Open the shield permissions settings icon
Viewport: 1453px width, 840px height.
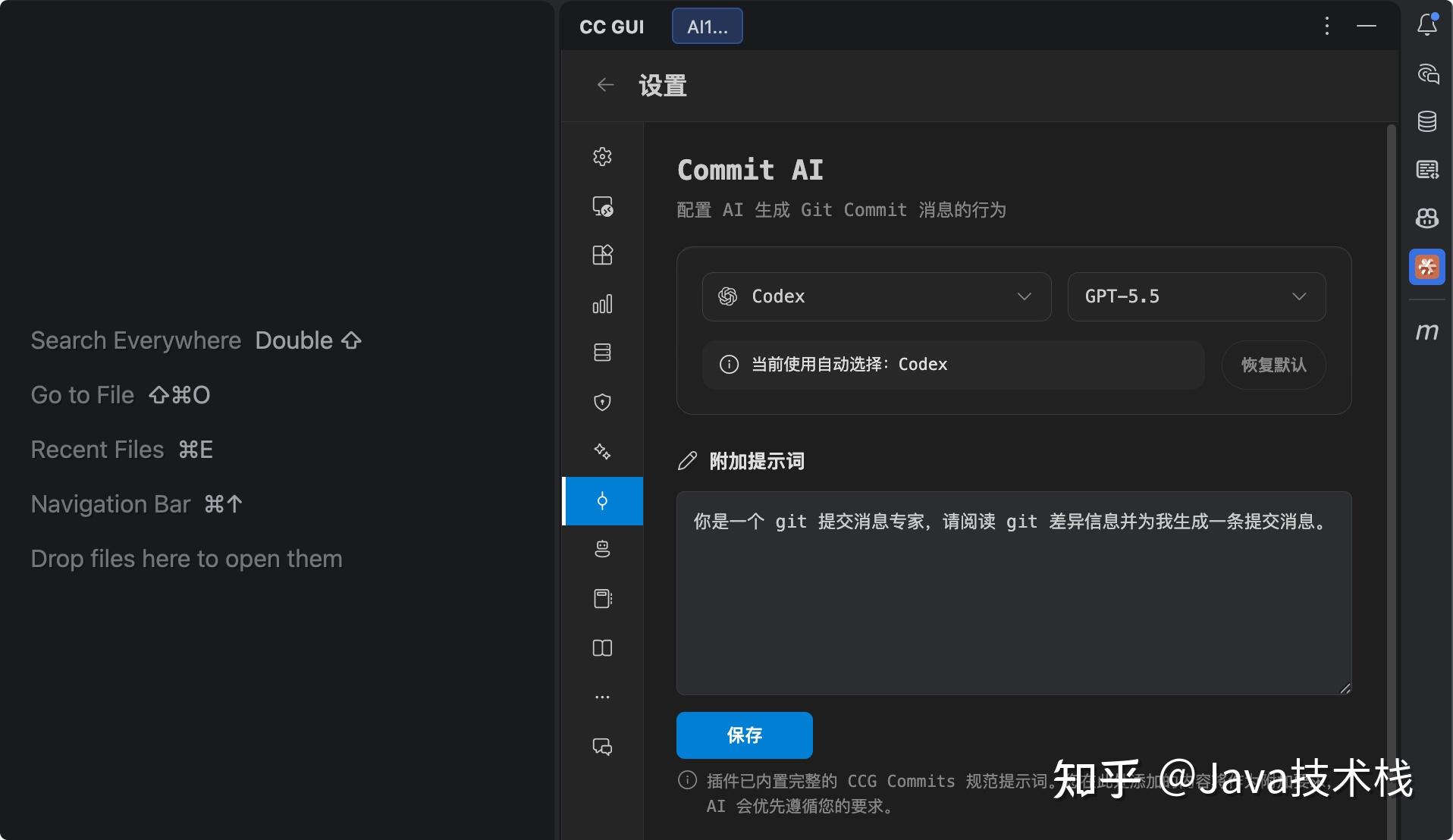point(602,402)
